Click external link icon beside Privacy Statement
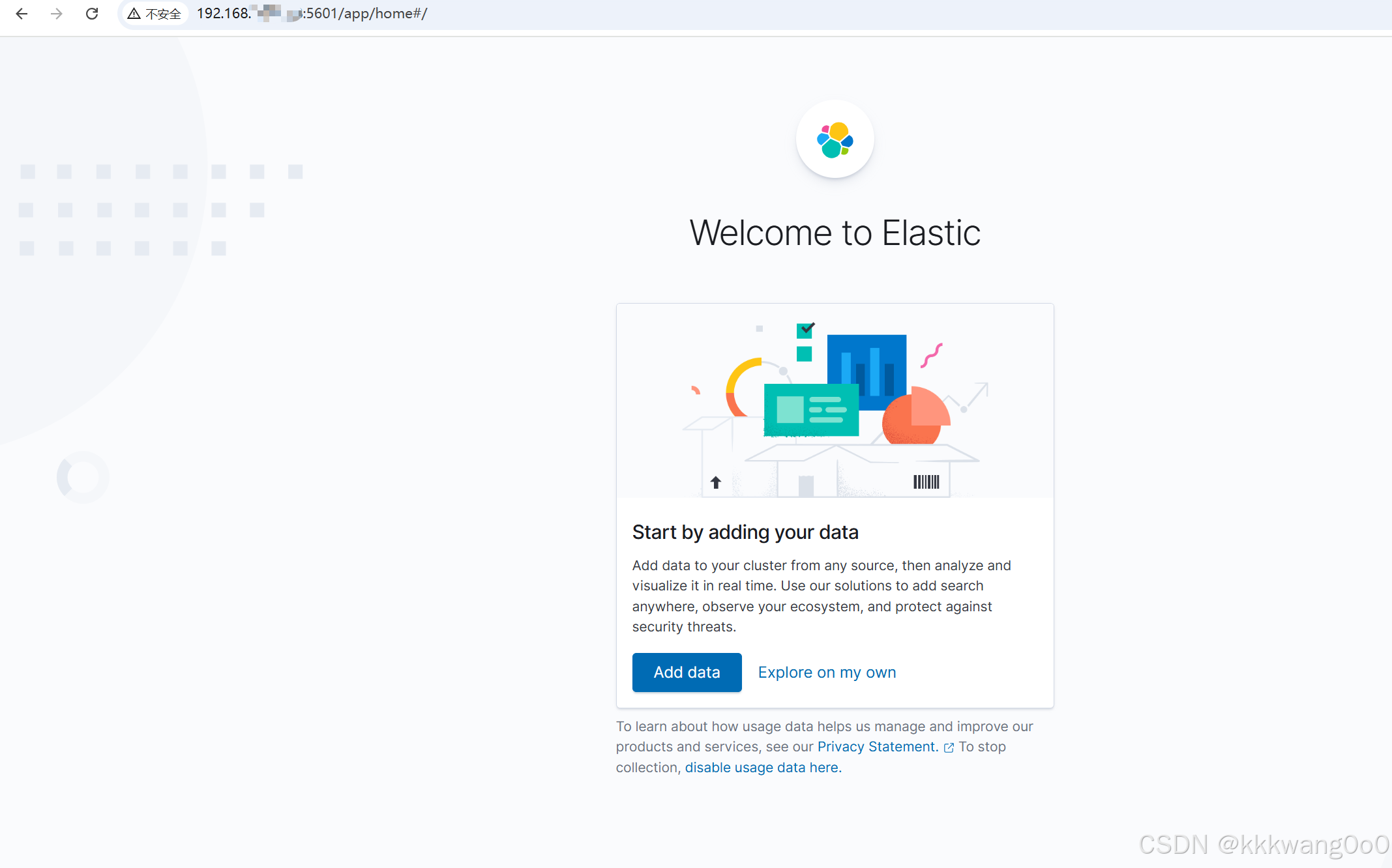This screenshot has width=1392, height=868. point(949,747)
